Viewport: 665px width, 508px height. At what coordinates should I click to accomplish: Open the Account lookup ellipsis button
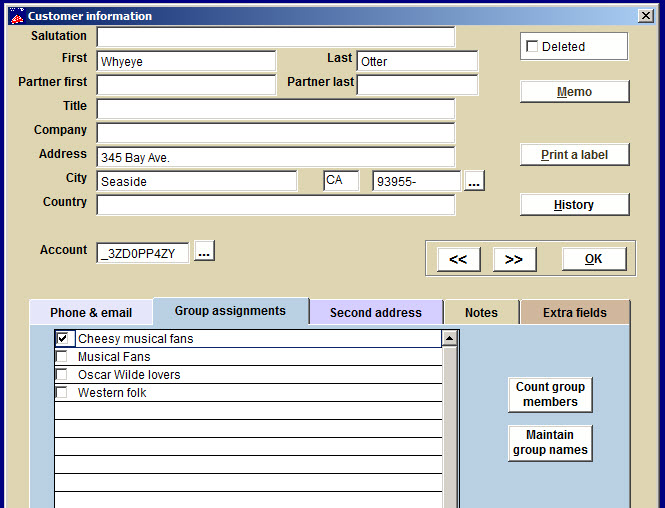(204, 251)
